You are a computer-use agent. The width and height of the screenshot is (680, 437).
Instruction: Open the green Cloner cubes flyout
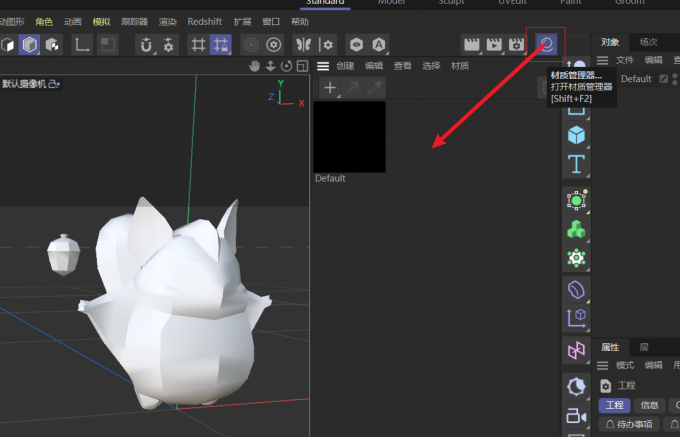(x=576, y=229)
